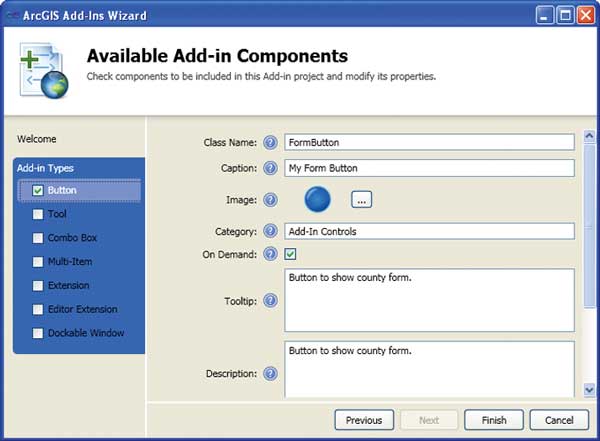This screenshot has width=600, height=441.
Task: Click into the Caption field
Action: pos(429,168)
